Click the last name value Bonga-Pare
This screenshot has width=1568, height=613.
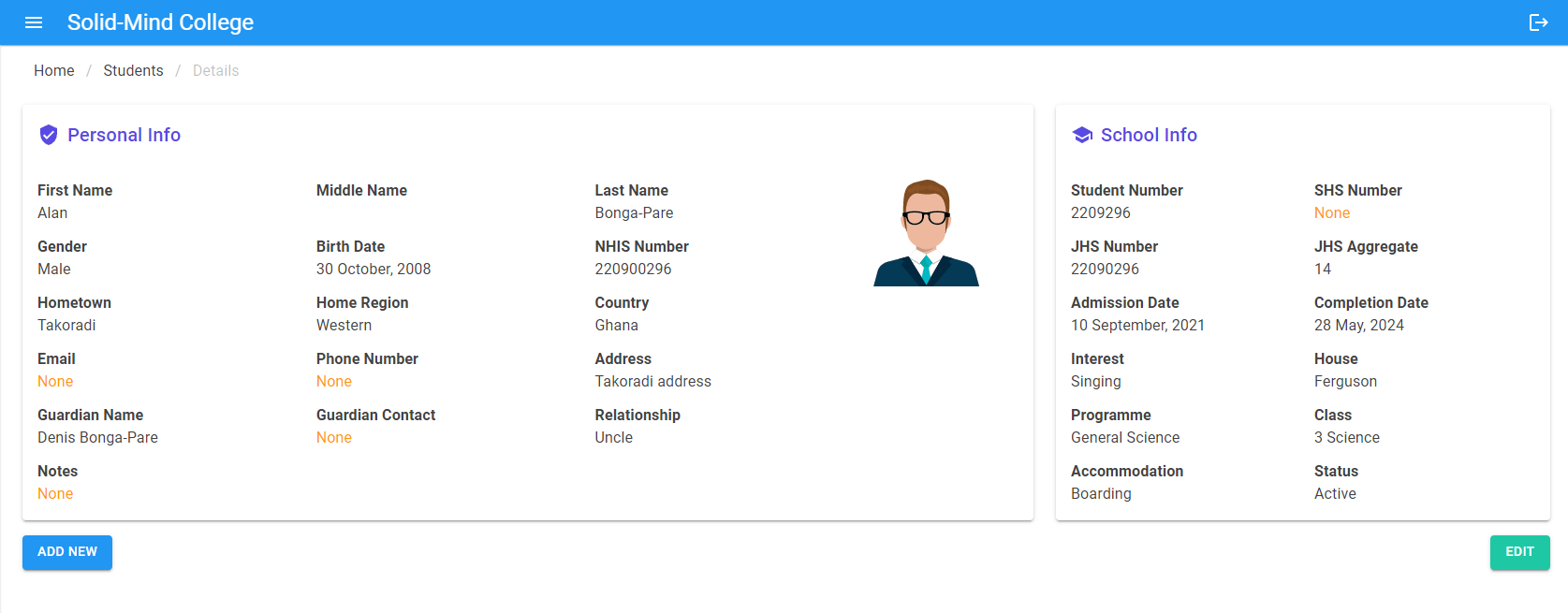(x=634, y=213)
